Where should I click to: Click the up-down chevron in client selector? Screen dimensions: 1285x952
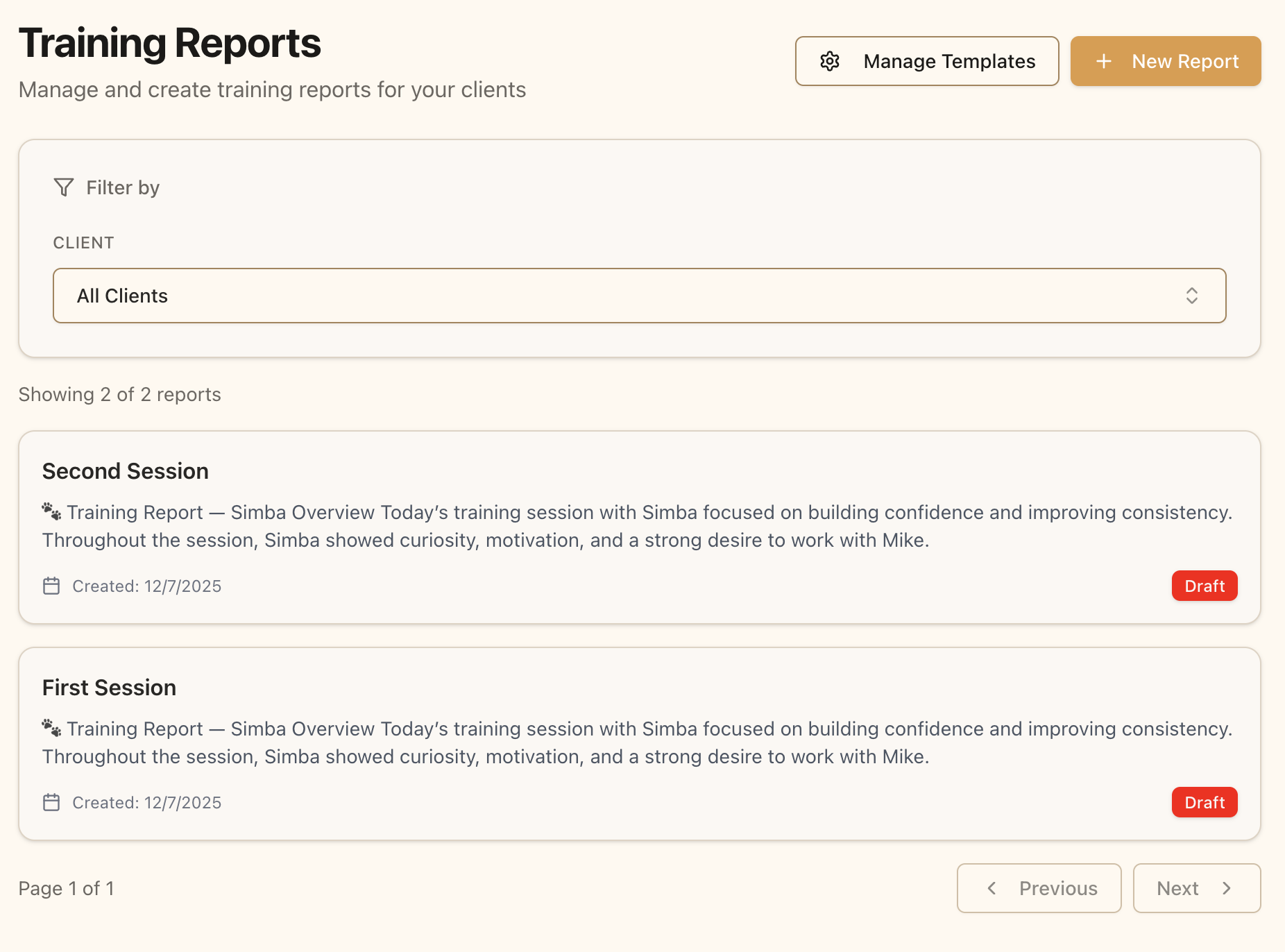1193,296
